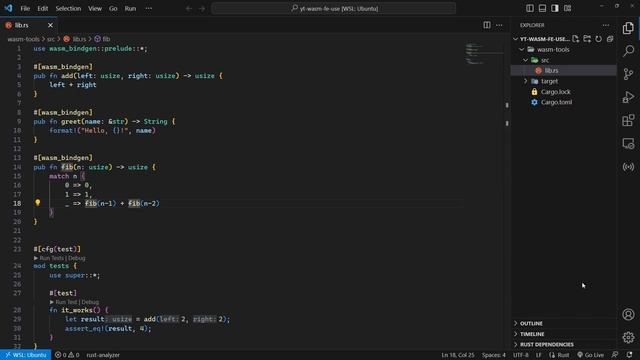This screenshot has height=360, width=640.
Task: Collapse the wasm-tools folder
Action: (522, 49)
